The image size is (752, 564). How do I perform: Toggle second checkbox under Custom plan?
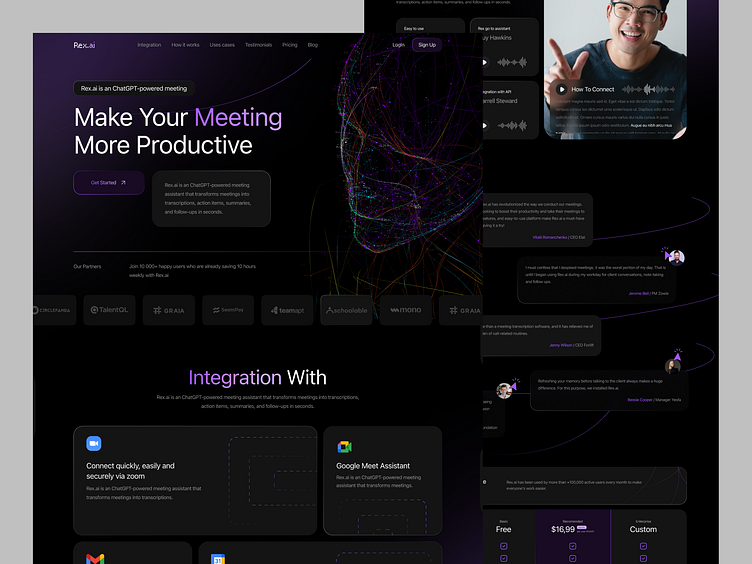643,558
